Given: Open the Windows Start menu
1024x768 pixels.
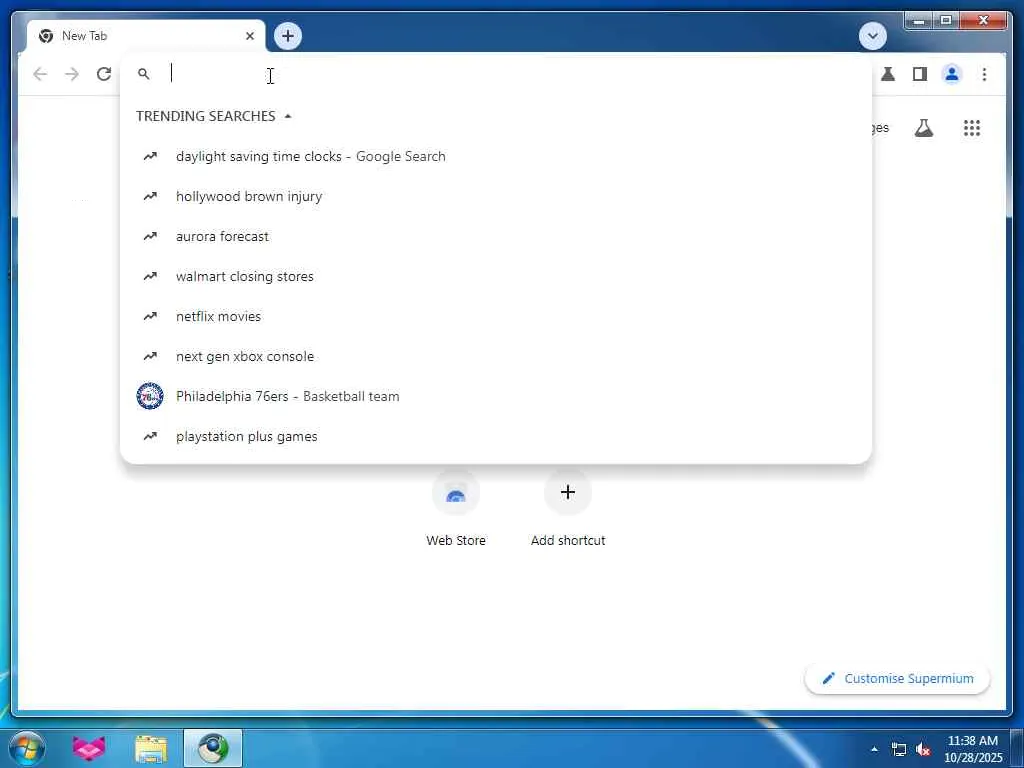Looking at the screenshot, I should point(27,748).
